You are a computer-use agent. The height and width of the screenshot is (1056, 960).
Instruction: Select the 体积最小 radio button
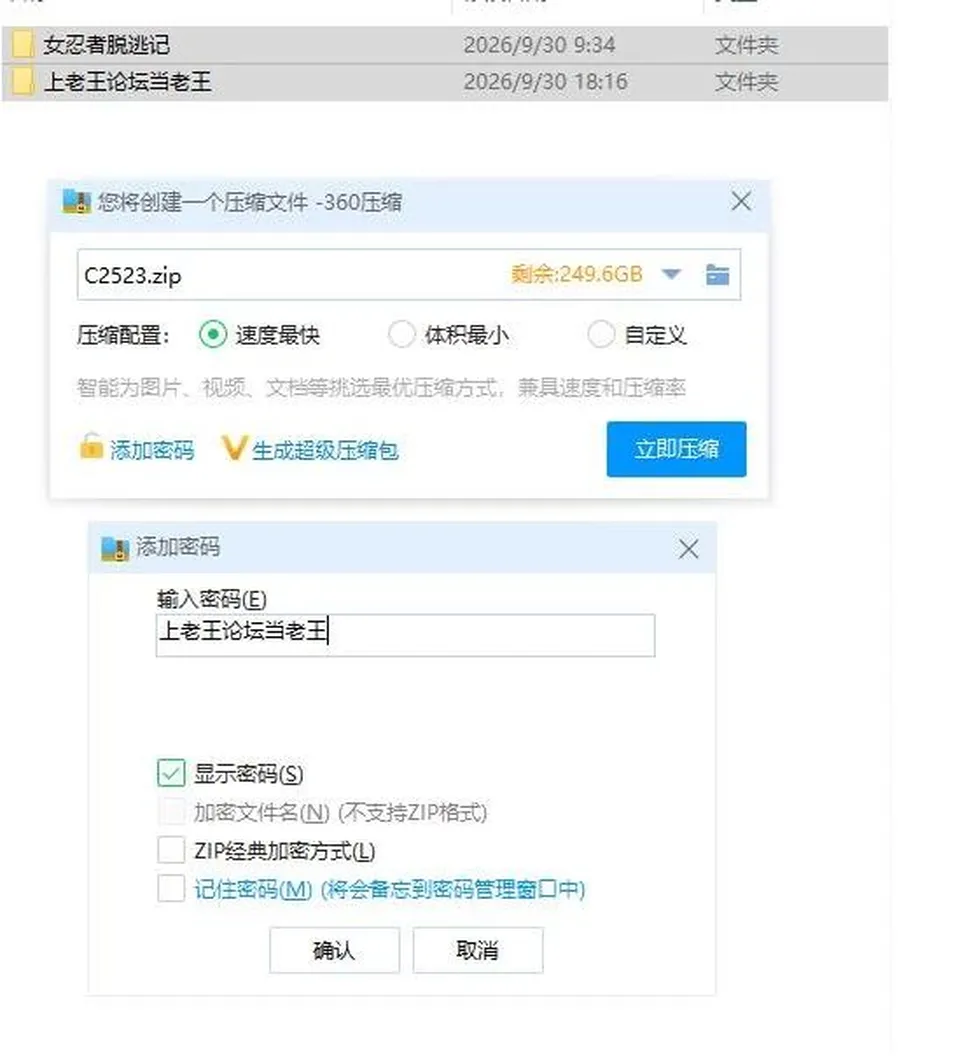402,334
